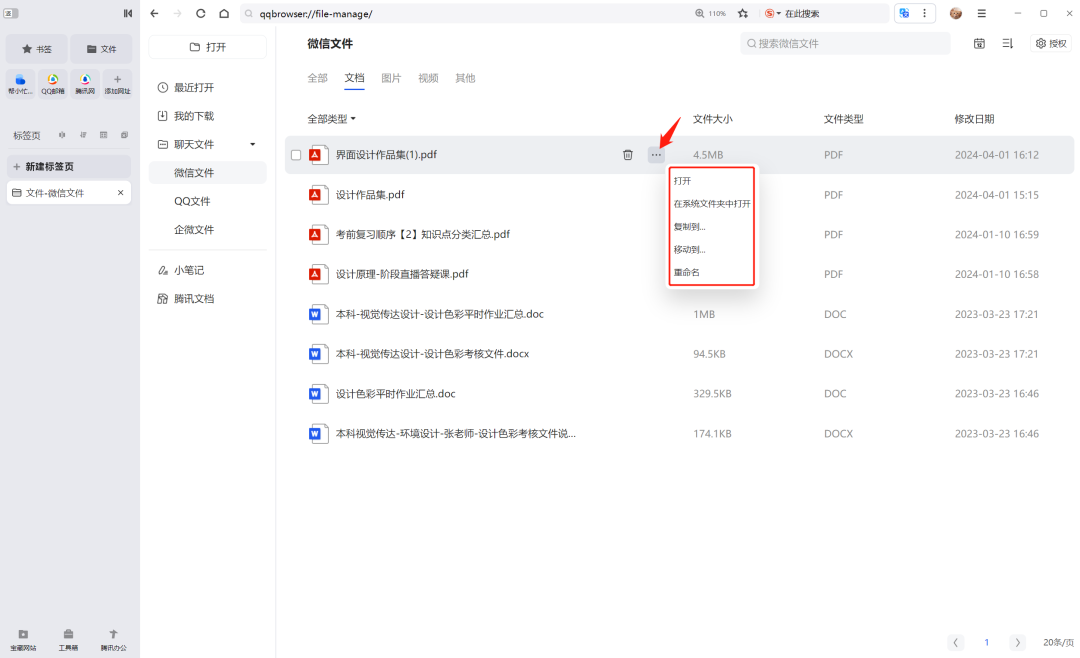This screenshot has height=658, width=1080.
Task: Expand the 全部类型 filter dropdown
Action: pyautogui.click(x=331, y=119)
